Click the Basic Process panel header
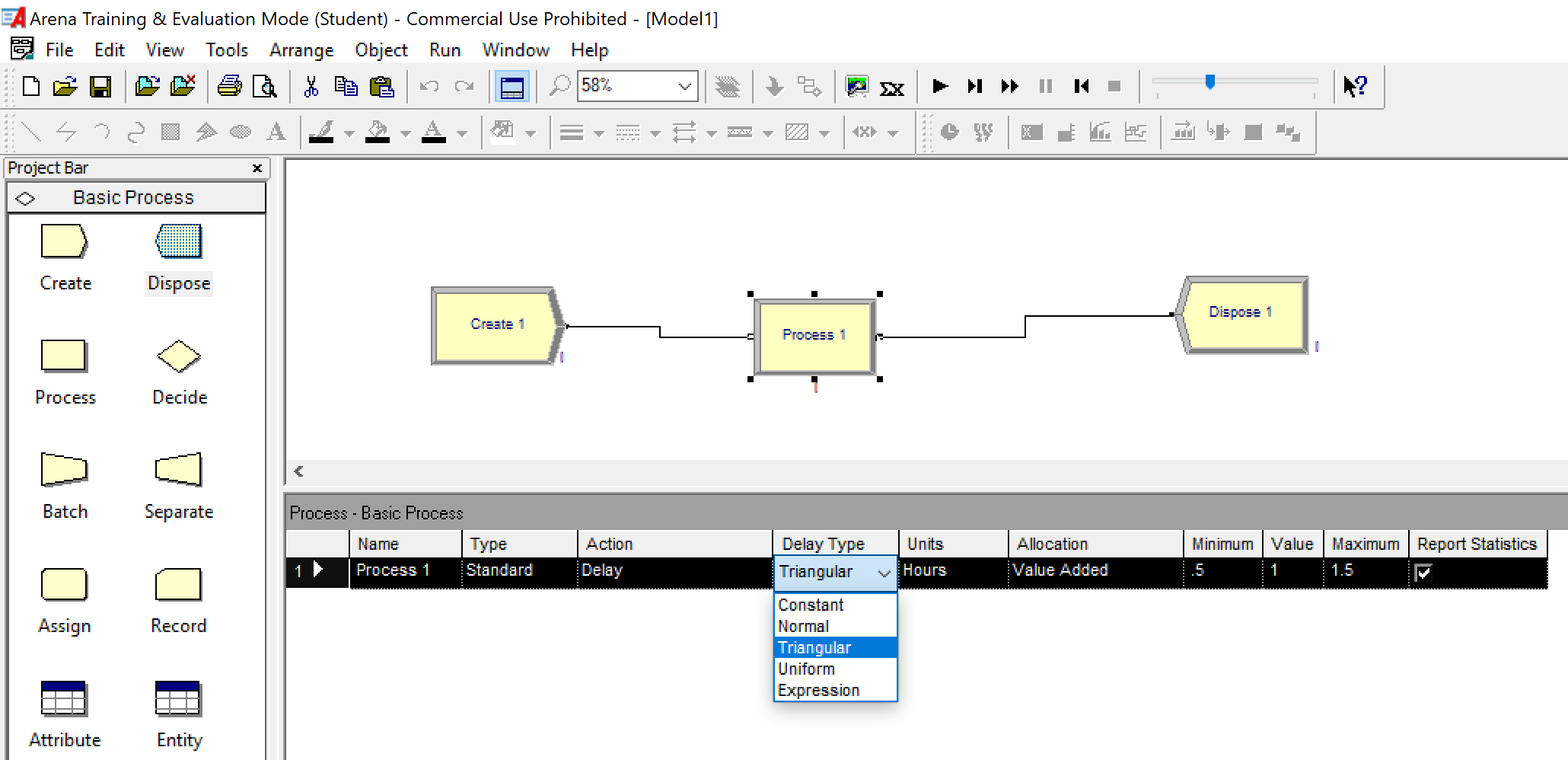 coord(136,198)
